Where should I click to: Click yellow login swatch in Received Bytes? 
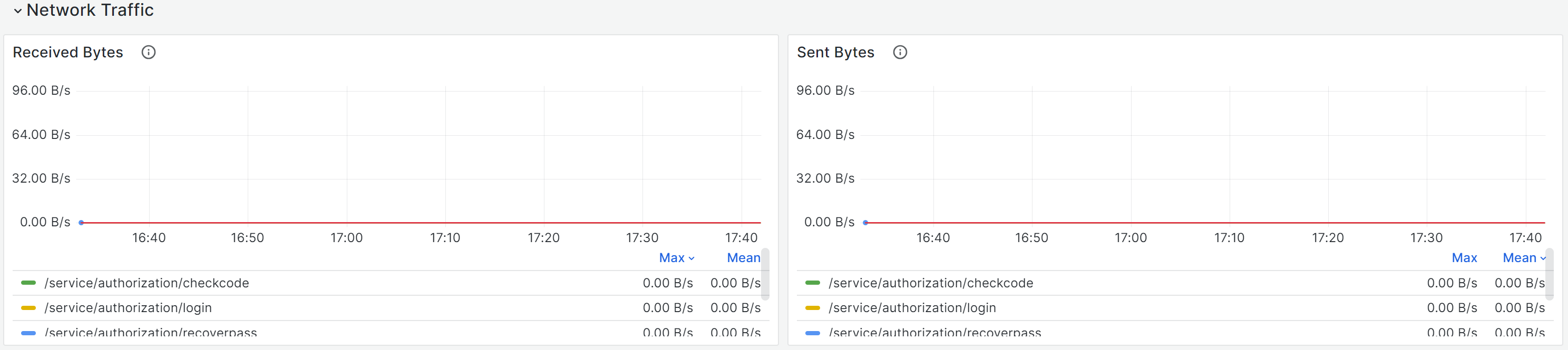(28, 308)
